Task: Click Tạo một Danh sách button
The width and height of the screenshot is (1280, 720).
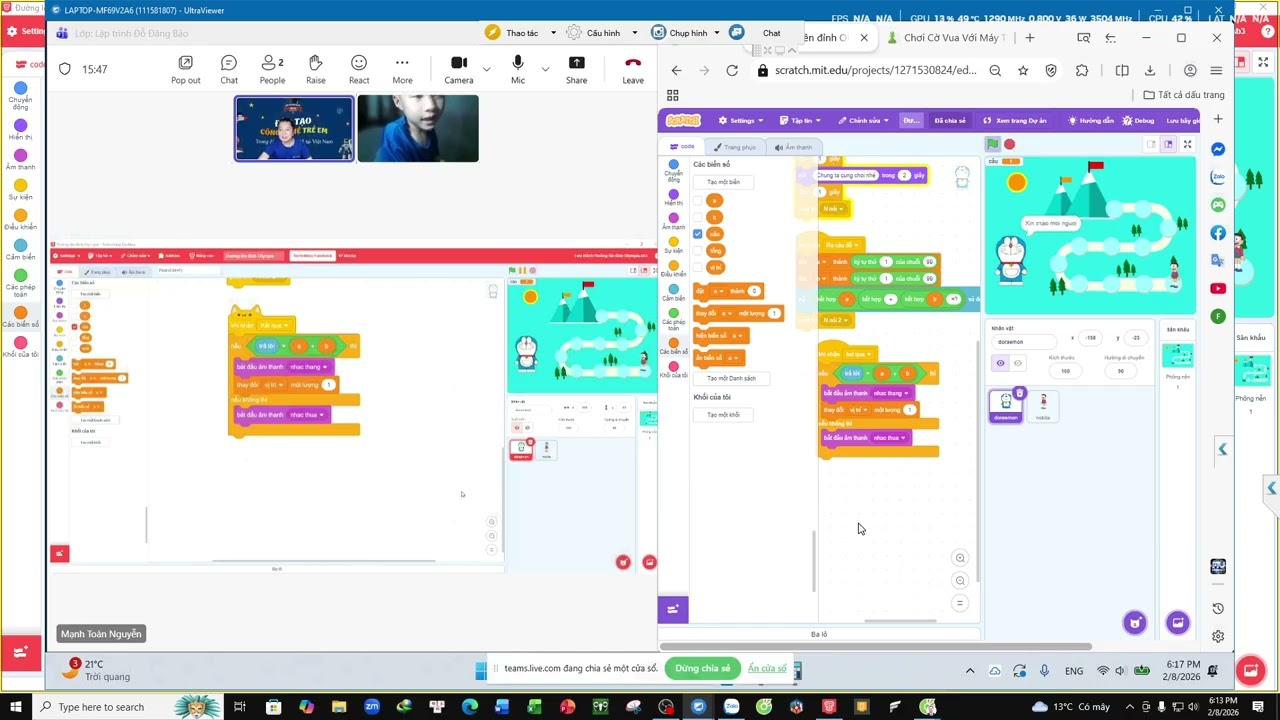Action: coord(731,378)
